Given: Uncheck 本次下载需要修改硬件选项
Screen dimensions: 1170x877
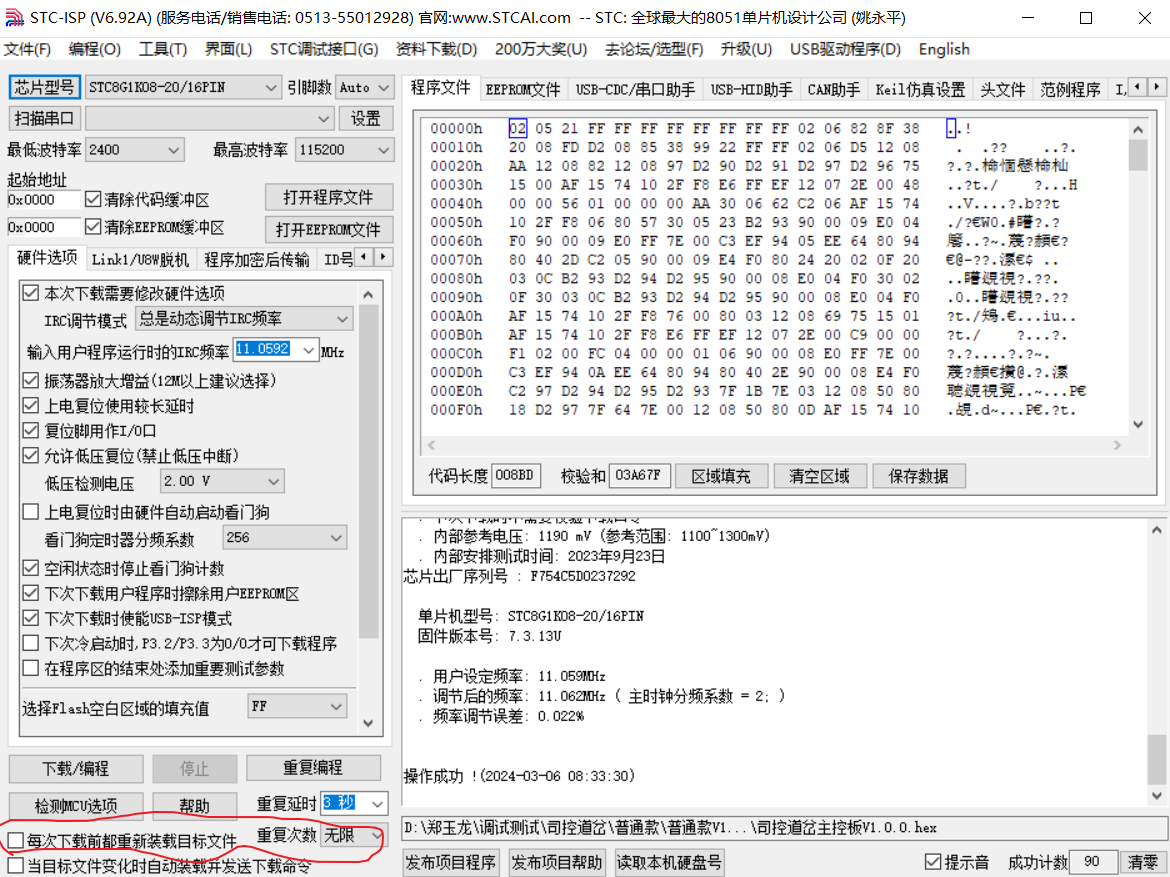Looking at the screenshot, I should point(31,293).
